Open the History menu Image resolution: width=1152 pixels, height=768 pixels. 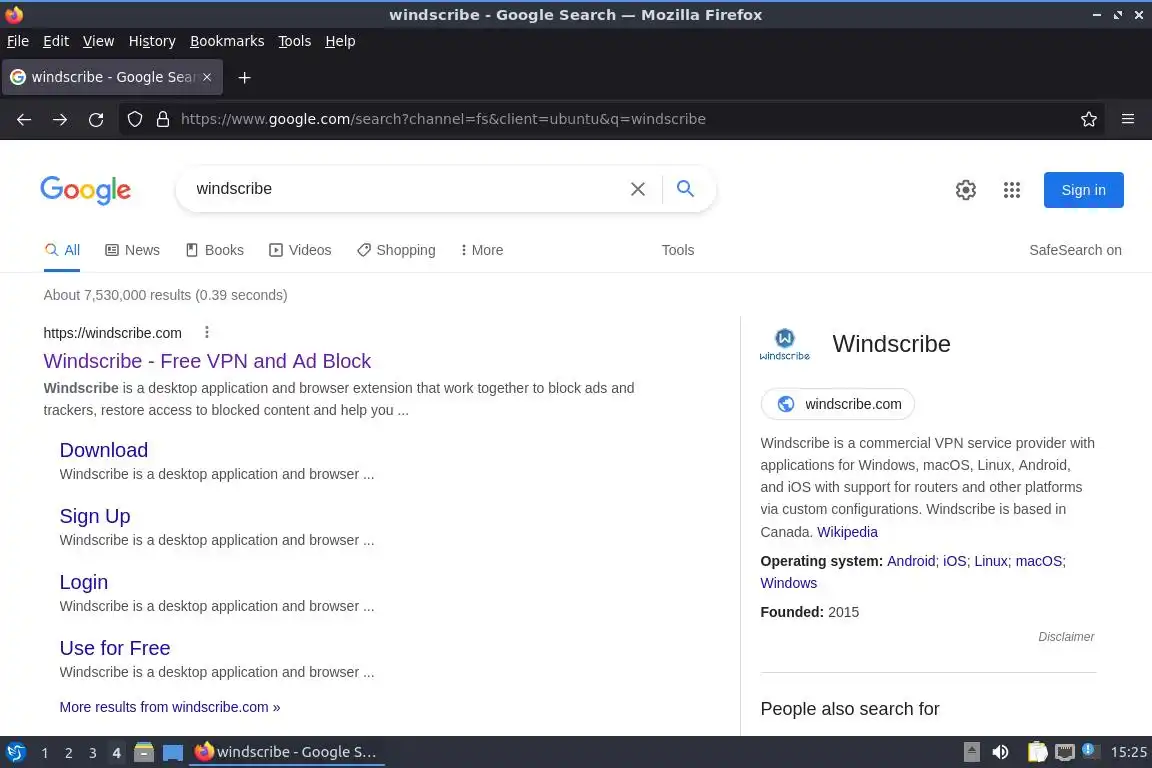coord(152,41)
